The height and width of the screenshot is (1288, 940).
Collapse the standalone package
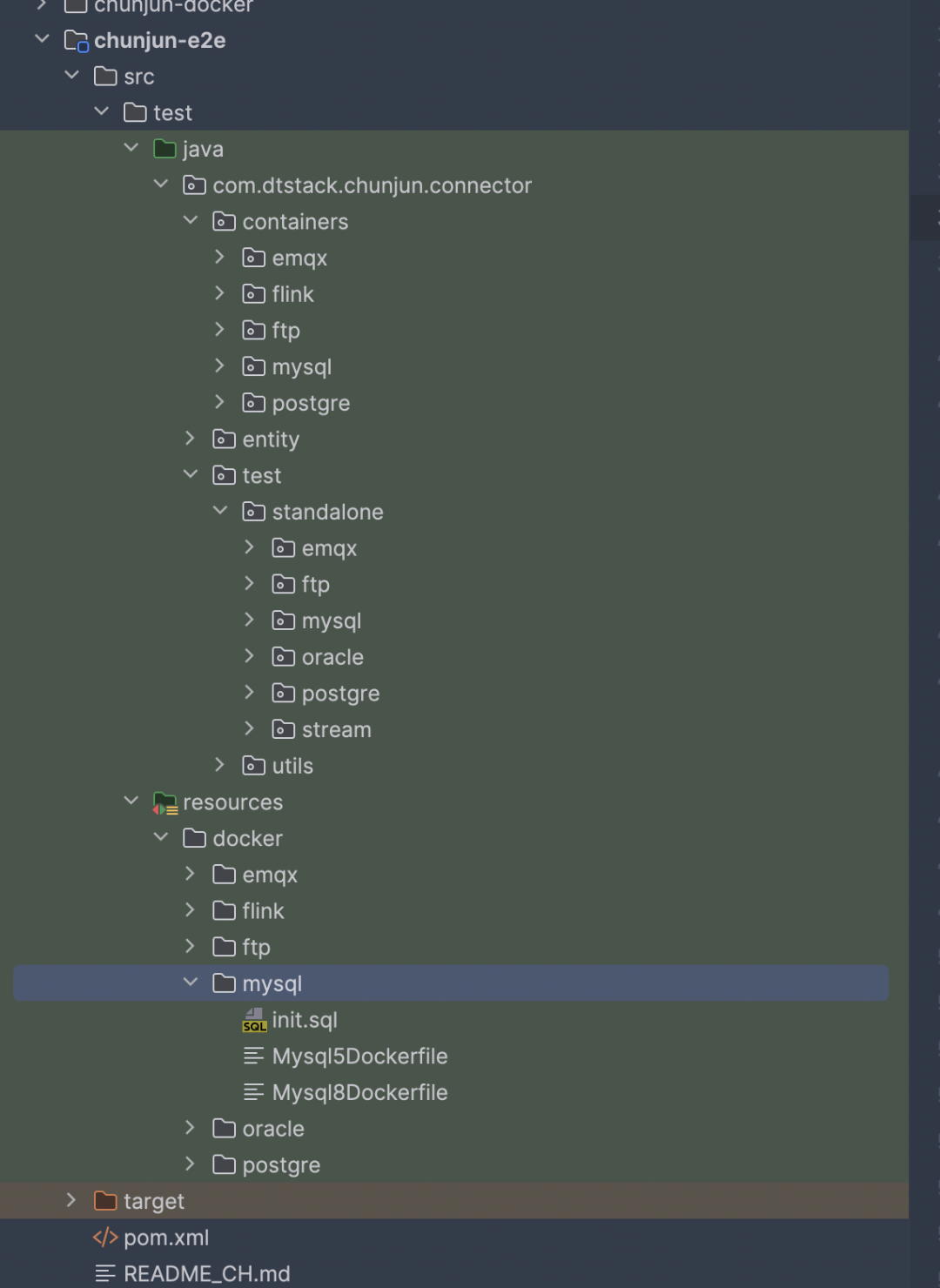click(220, 511)
